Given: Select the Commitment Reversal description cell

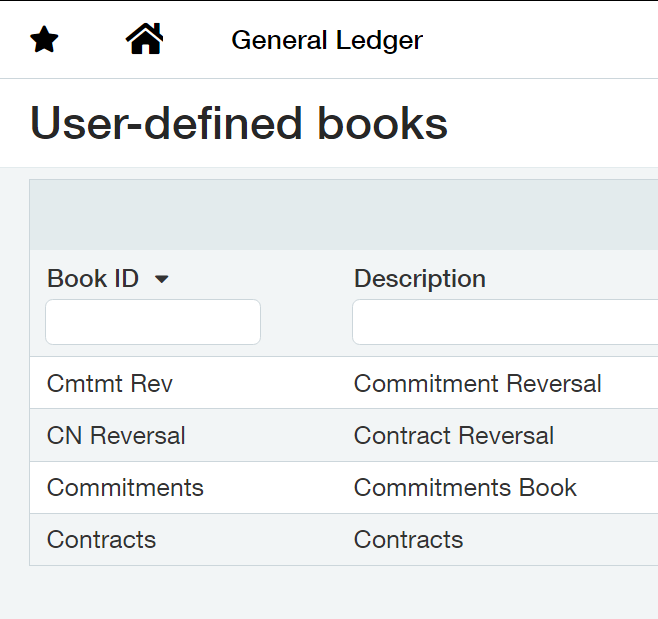Looking at the screenshot, I should pos(478,383).
